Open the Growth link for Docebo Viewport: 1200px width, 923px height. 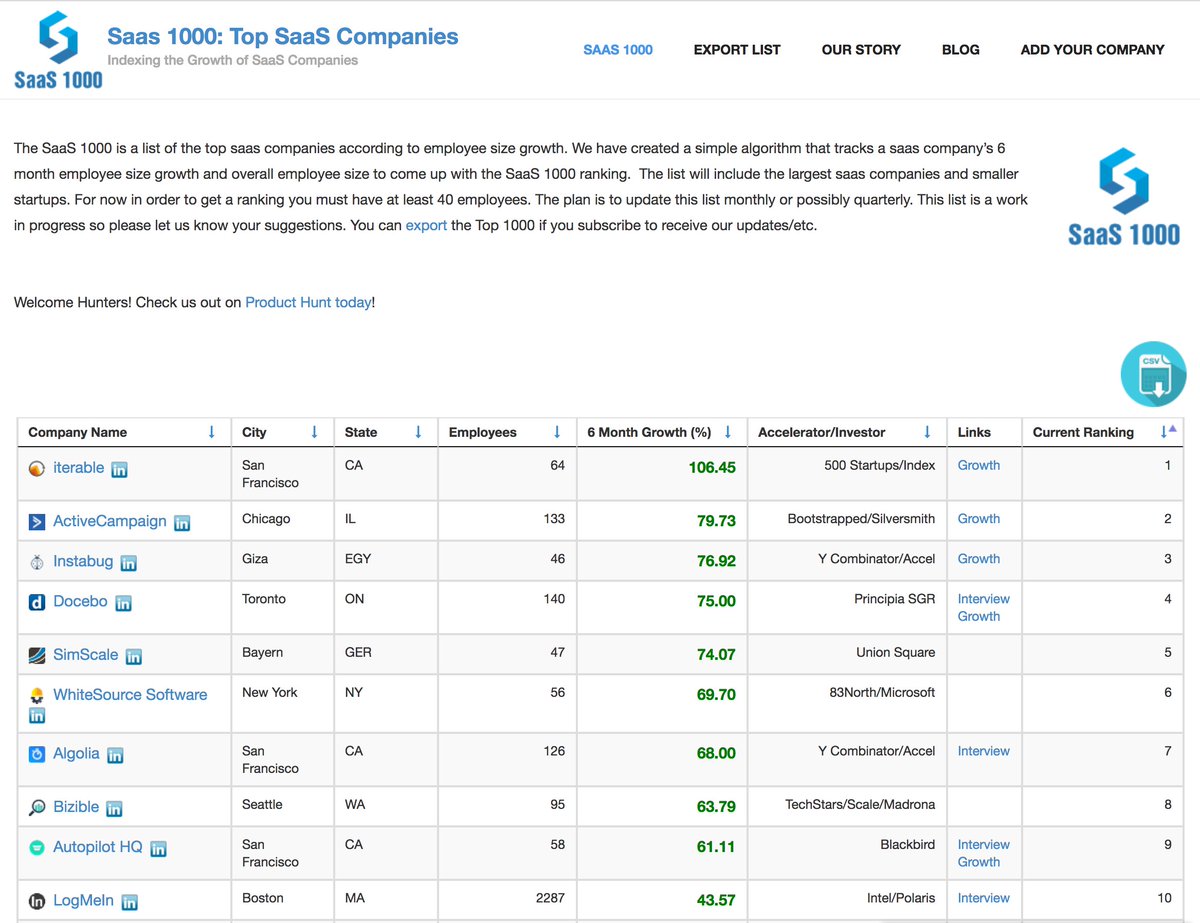(x=979, y=617)
